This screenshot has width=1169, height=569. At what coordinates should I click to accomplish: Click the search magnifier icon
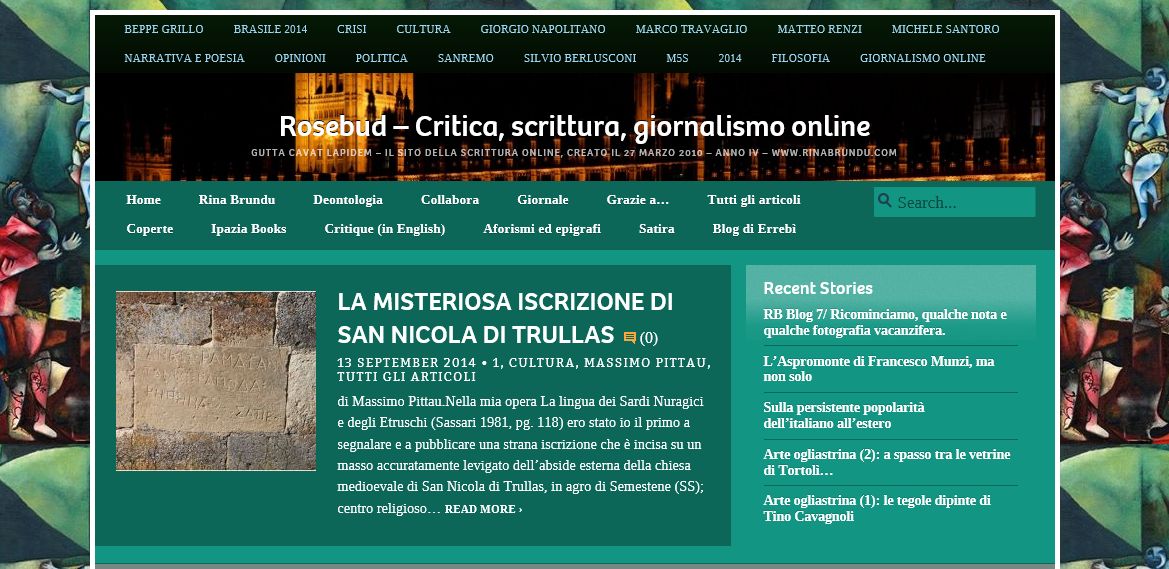click(884, 201)
